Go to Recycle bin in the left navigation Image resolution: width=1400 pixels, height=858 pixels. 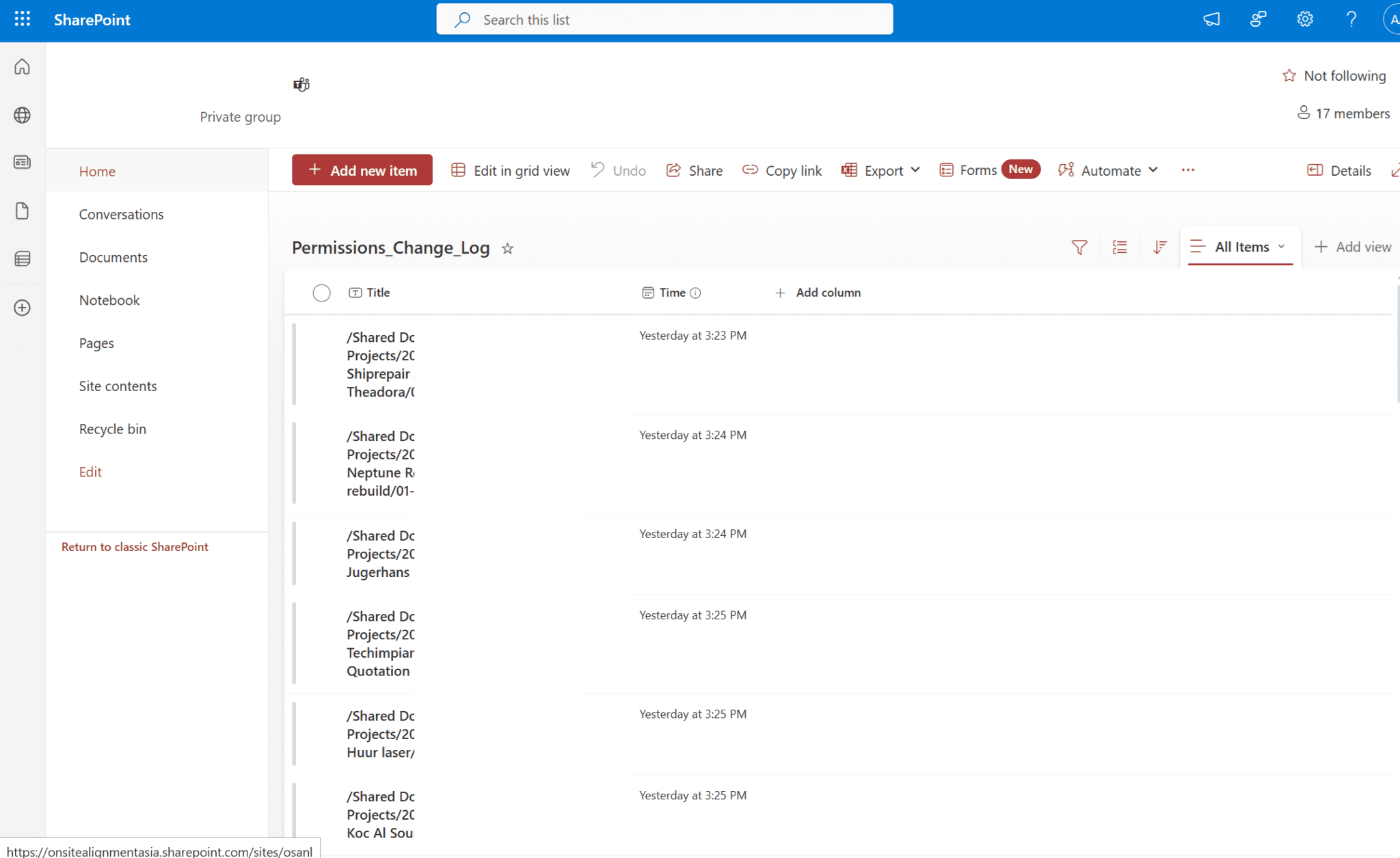tap(112, 429)
